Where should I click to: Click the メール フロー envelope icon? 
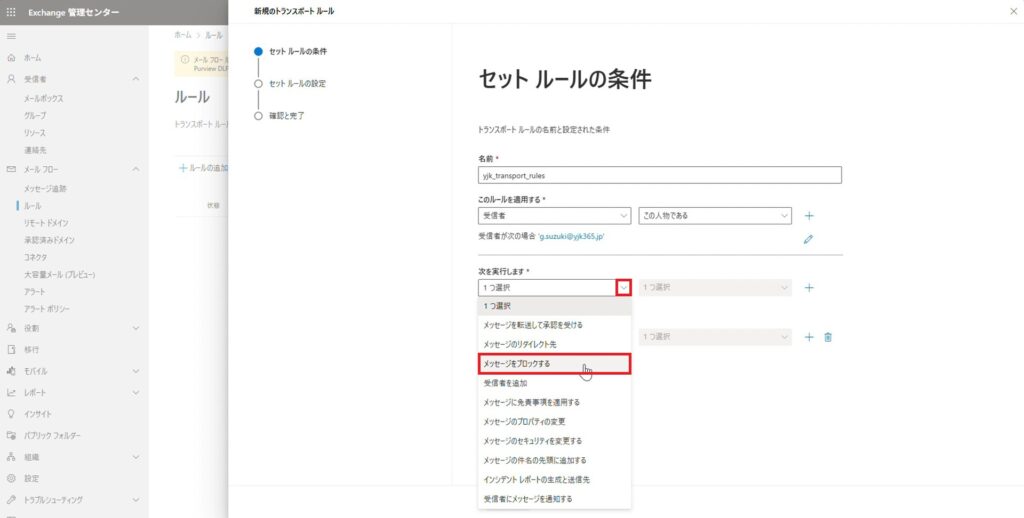[x=11, y=169]
